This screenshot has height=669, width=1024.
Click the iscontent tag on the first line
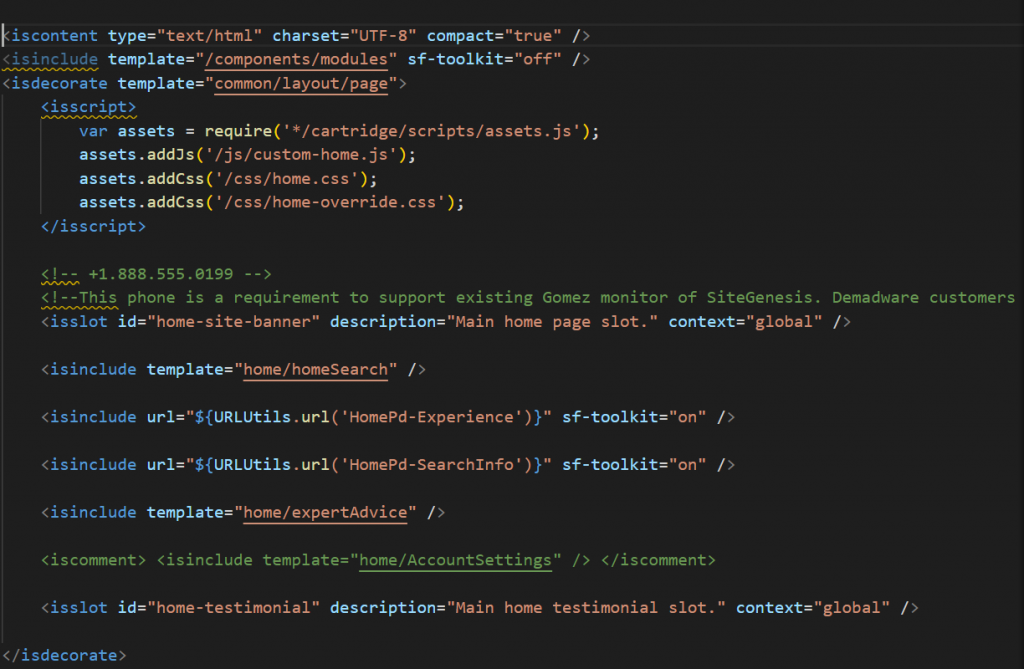point(55,35)
